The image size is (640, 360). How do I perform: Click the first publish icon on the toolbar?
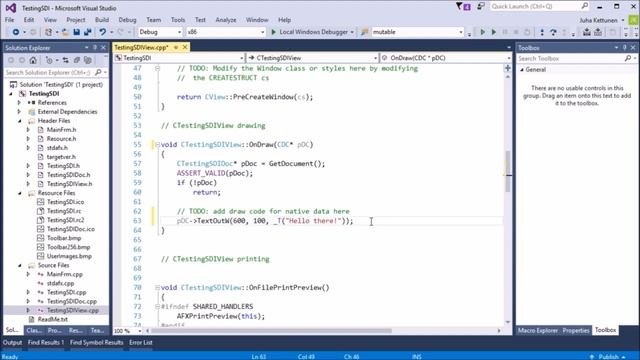coord(587,32)
